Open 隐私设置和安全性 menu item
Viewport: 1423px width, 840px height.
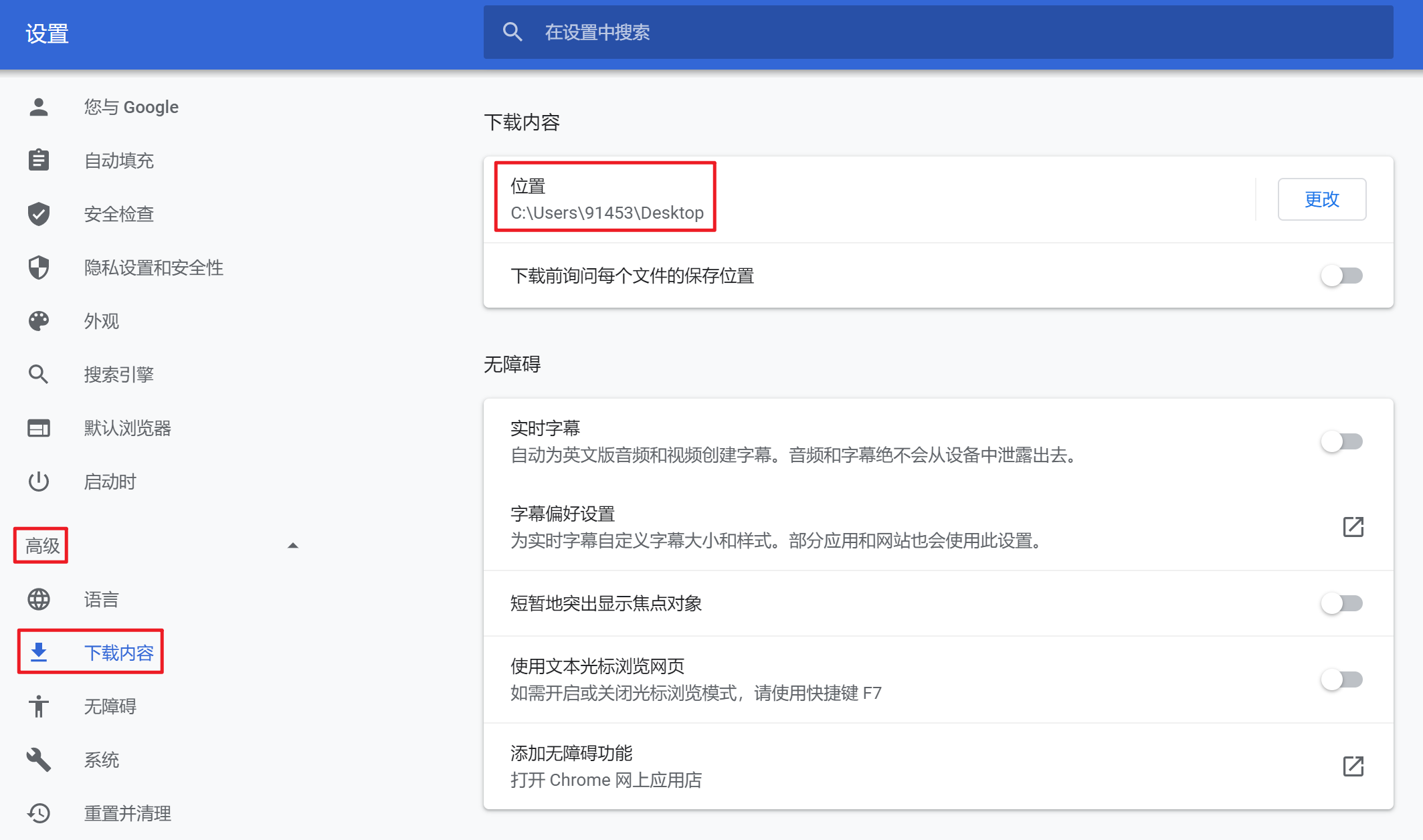[x=153, y=268]
